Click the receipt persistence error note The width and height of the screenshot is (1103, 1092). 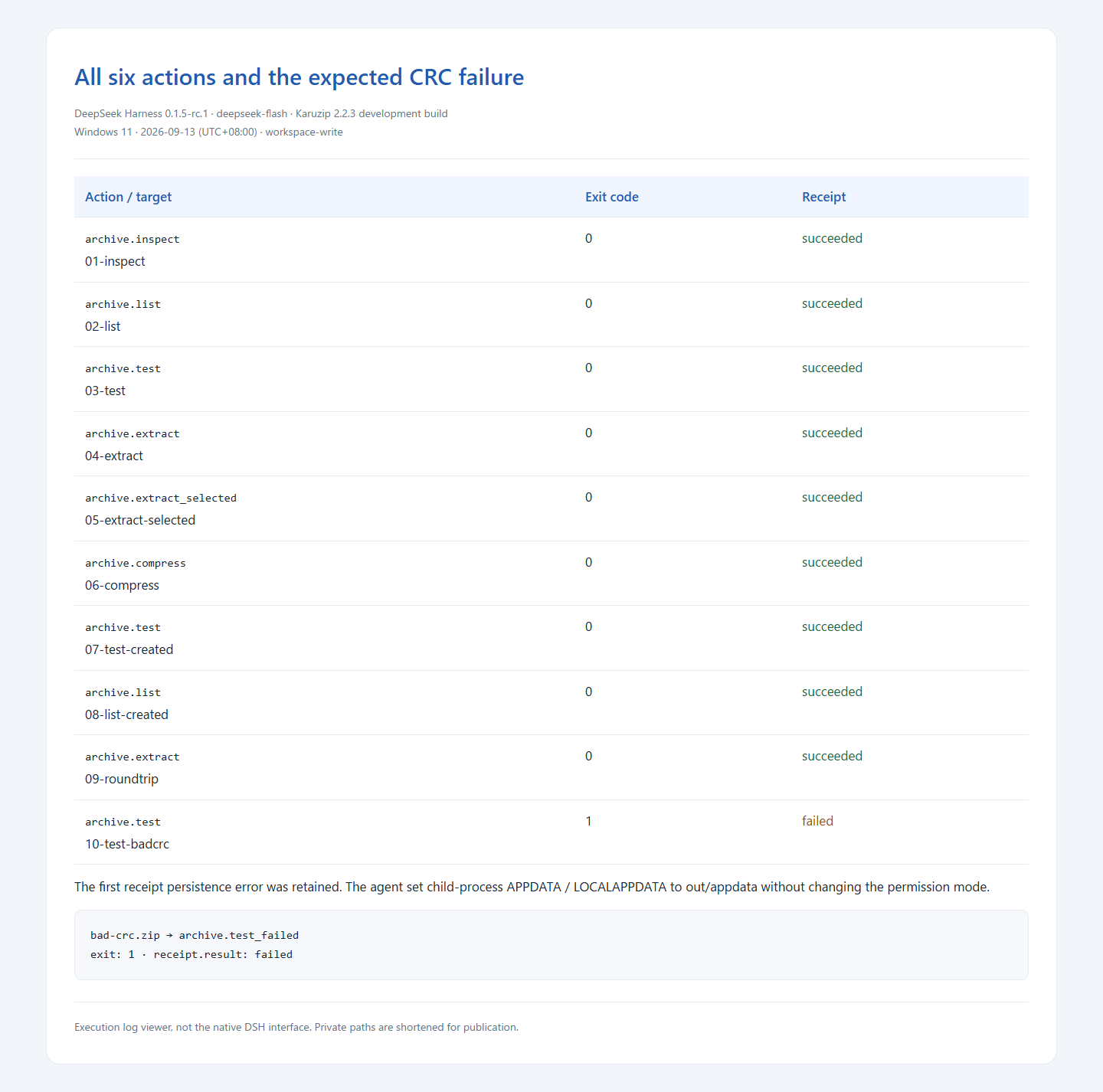532,887
